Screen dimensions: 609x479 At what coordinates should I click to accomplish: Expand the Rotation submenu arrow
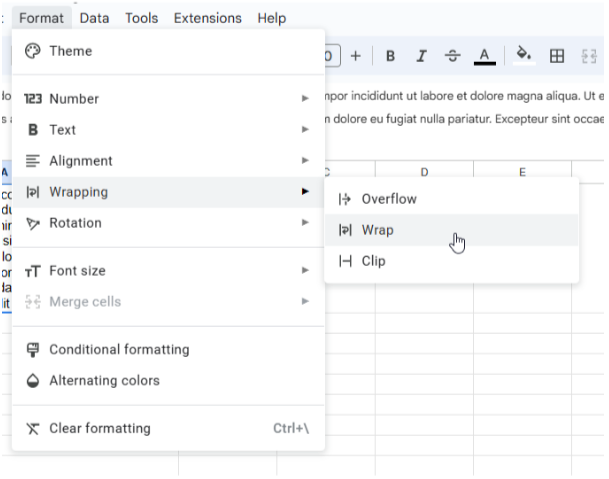coord(305,222)
